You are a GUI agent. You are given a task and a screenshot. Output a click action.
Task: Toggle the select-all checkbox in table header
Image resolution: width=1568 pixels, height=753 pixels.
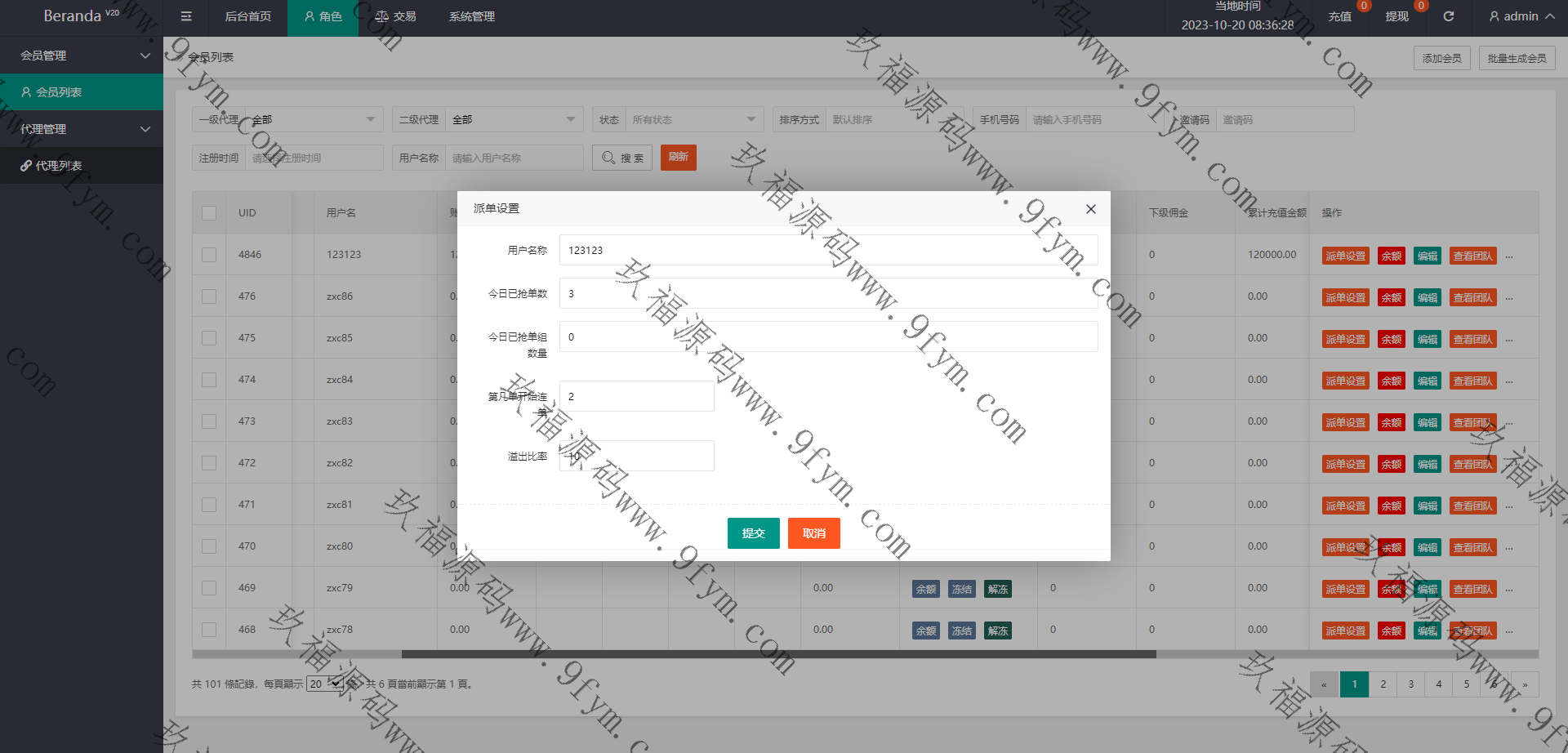pos(209,213)
